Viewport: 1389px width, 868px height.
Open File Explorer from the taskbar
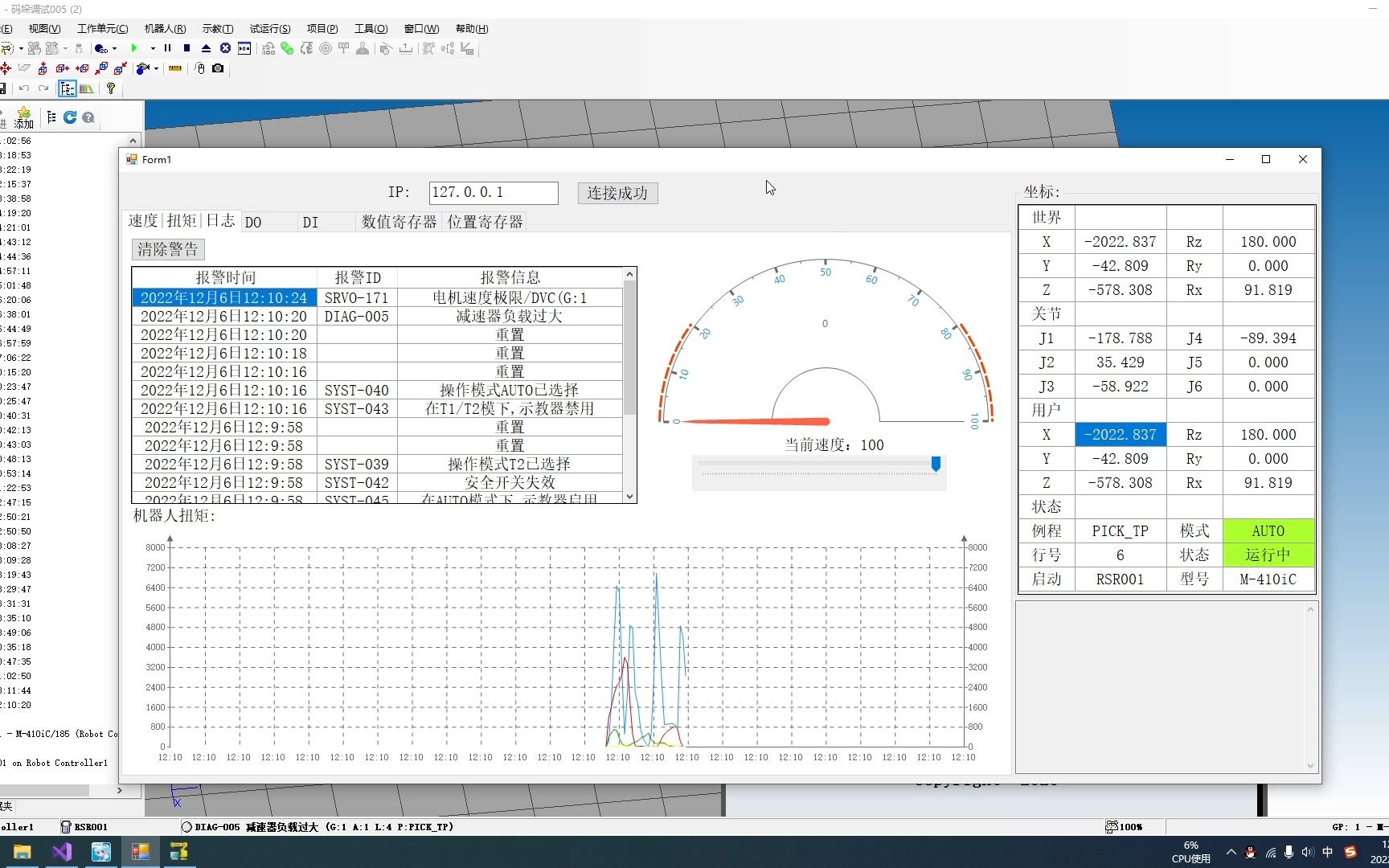(23, 852)
